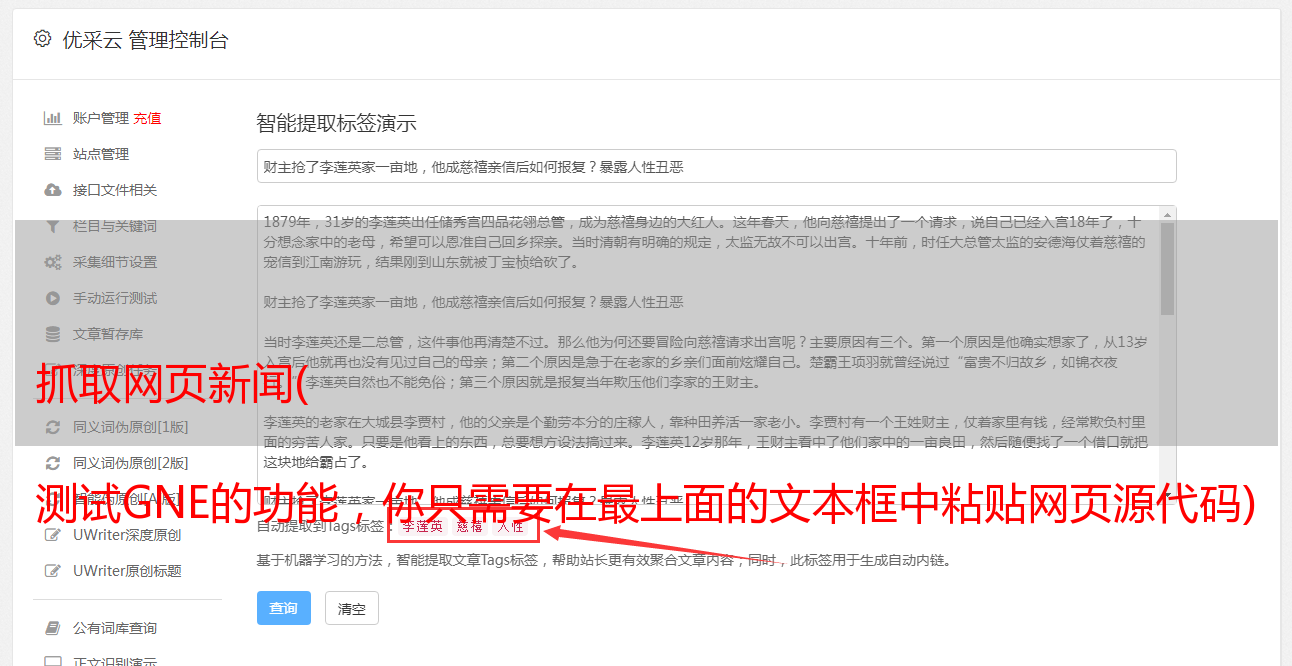Click the 清空 button

pyautogui.click(x=352, y=608)
